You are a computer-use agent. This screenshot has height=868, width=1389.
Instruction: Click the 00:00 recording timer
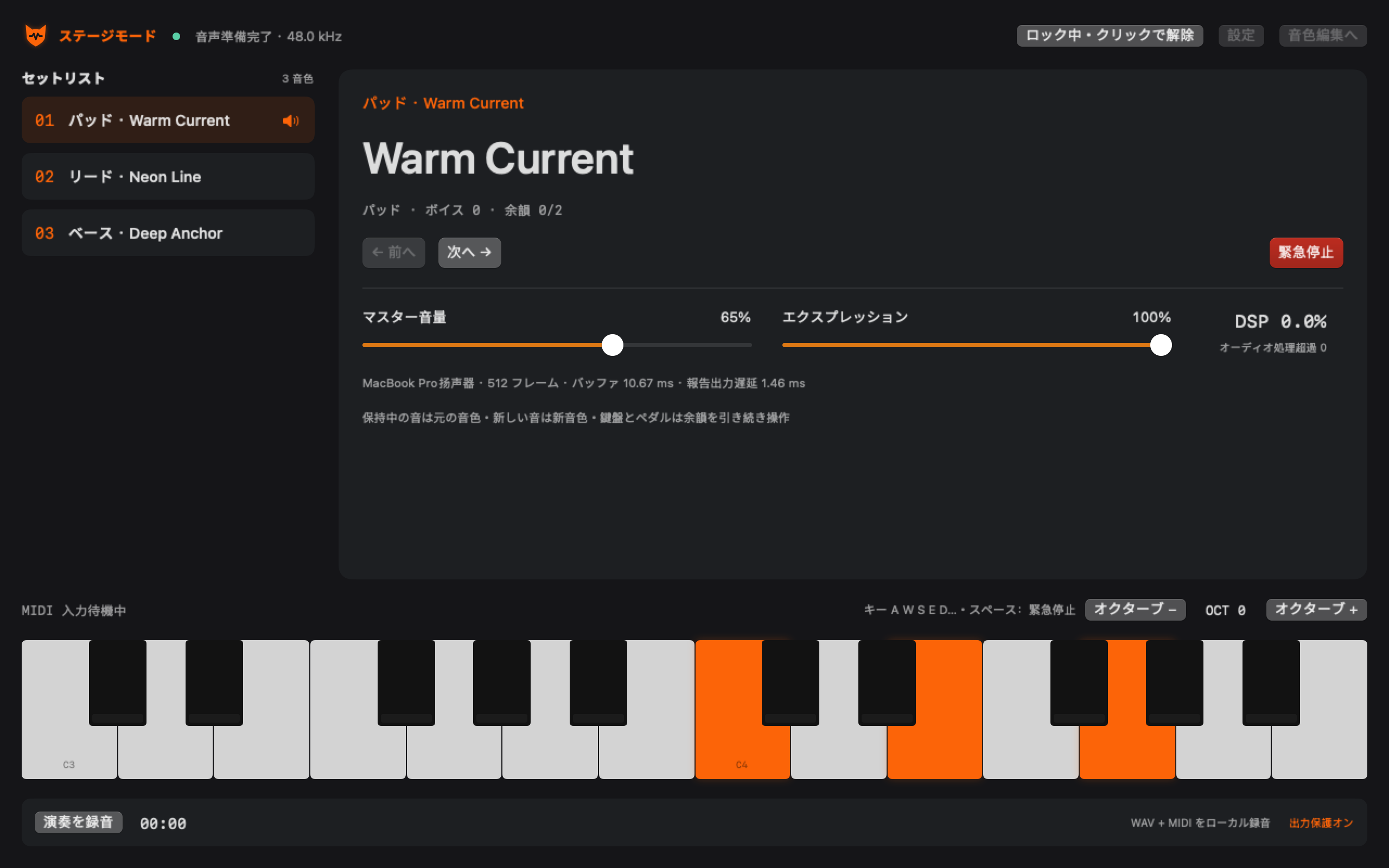click(163, 823)
